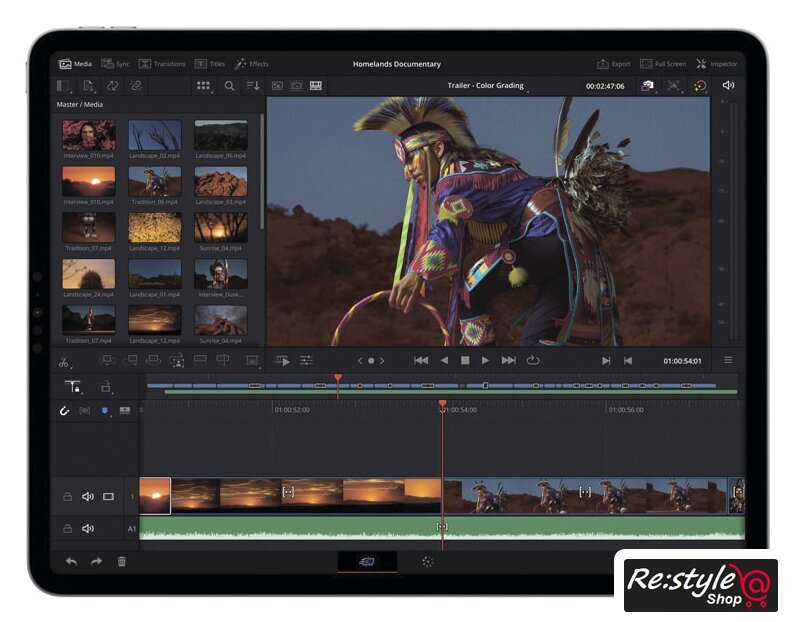Viewport: 792px width, 622px height.
Task: Expand the Trailer - Color Grading timeline dropdown
Action: click(x=486, y=87)
